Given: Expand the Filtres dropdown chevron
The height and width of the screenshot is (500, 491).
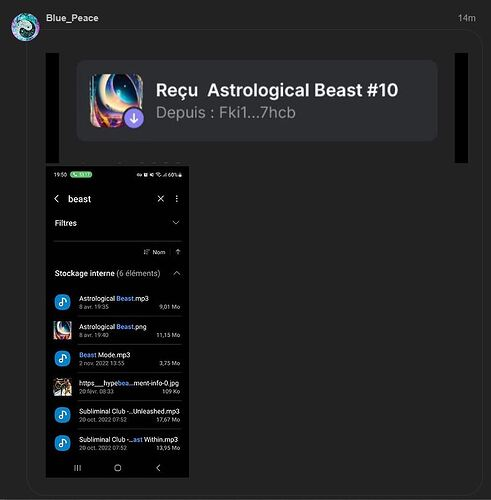Looking at the screenshot, I should click(x=176, y=223).
